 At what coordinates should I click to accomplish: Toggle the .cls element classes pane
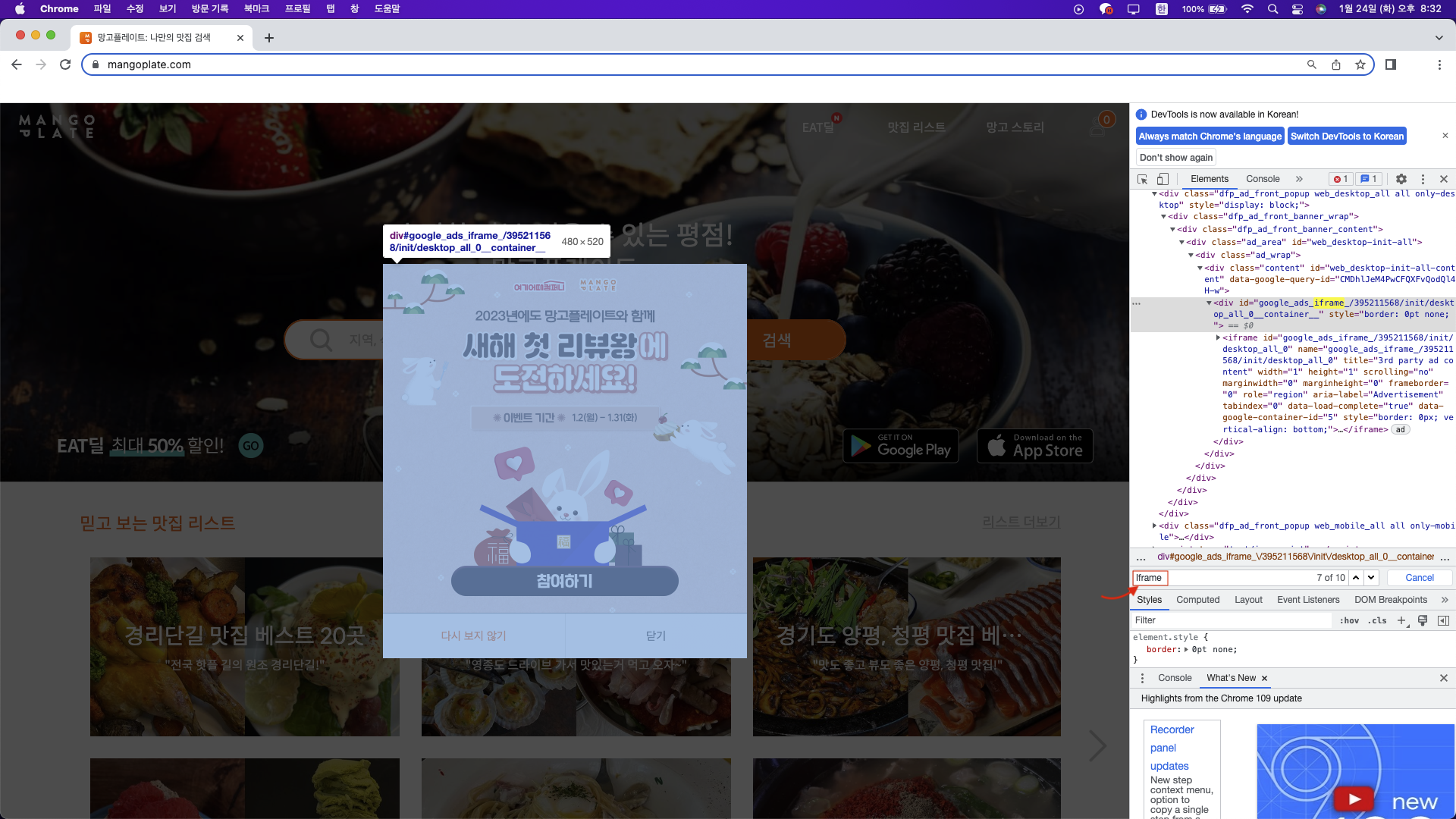tap(1378, 620)
